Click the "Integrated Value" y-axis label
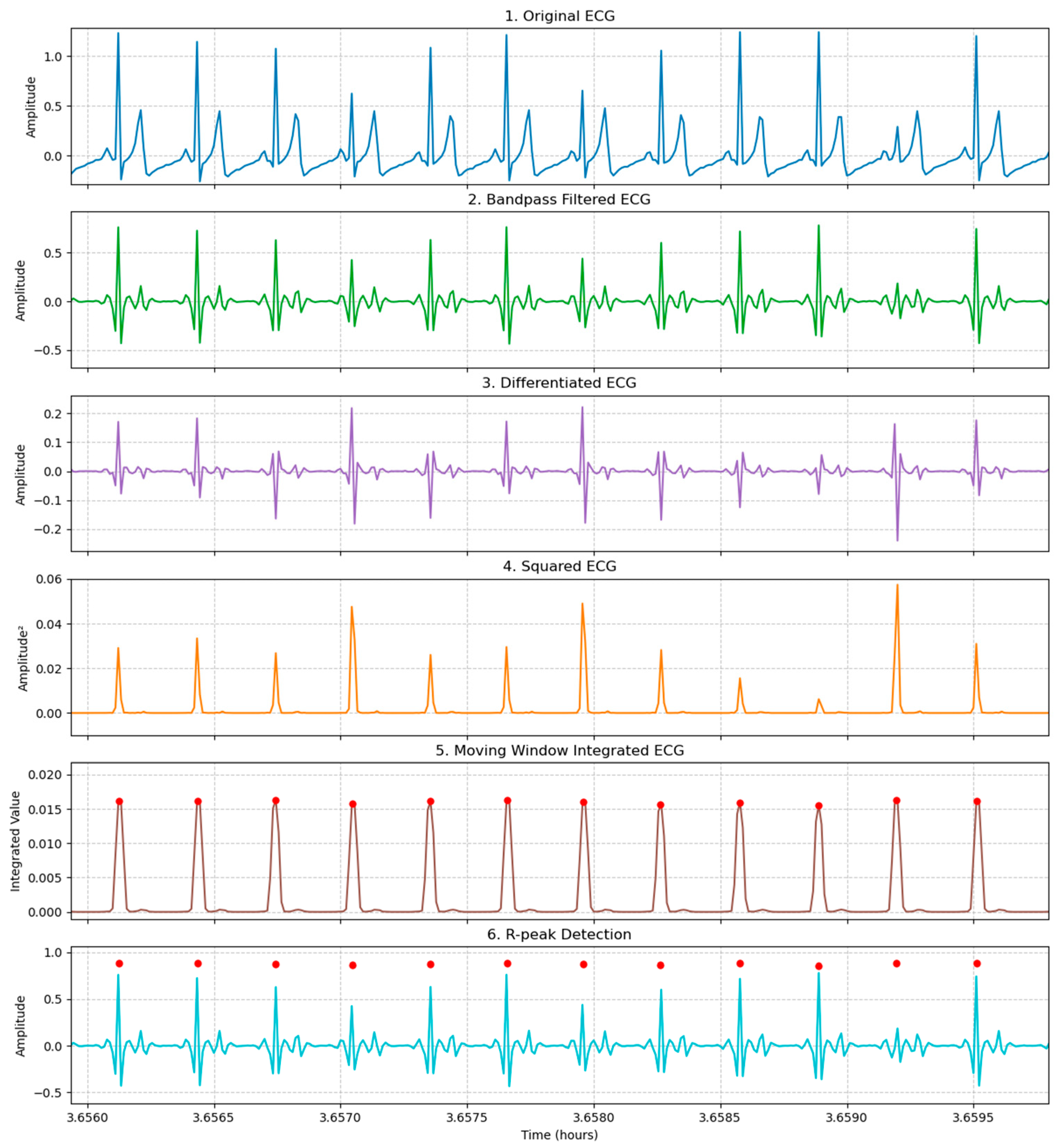Image resolution: width=1057 pixels, height=1148 pixels. 15,841
